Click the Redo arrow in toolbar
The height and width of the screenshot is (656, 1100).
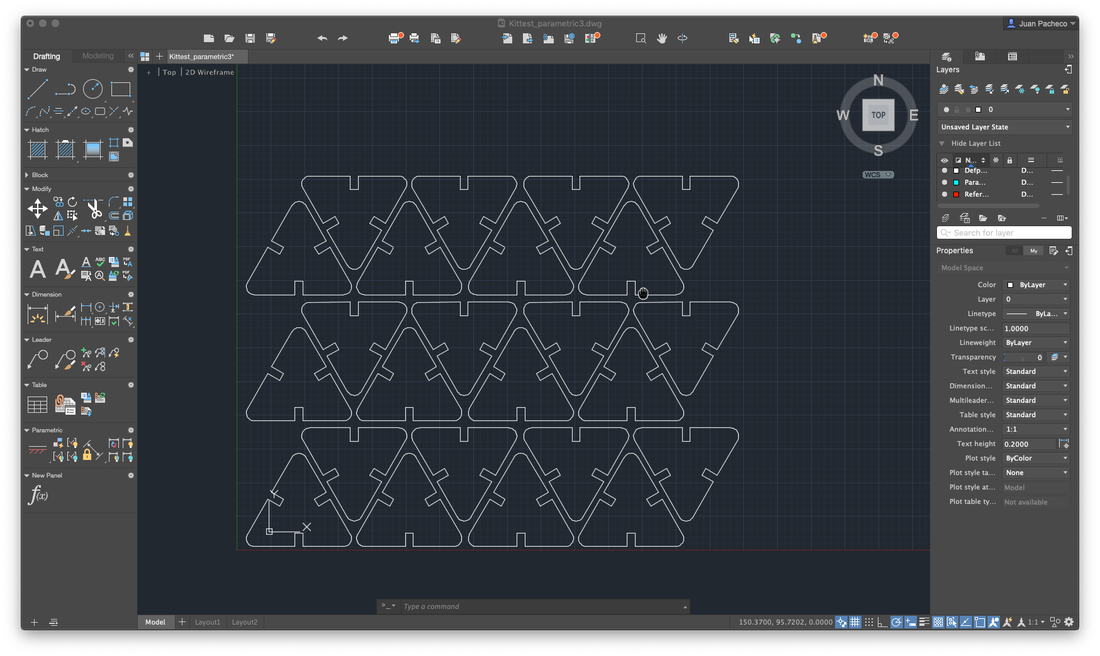click(342, 38)
